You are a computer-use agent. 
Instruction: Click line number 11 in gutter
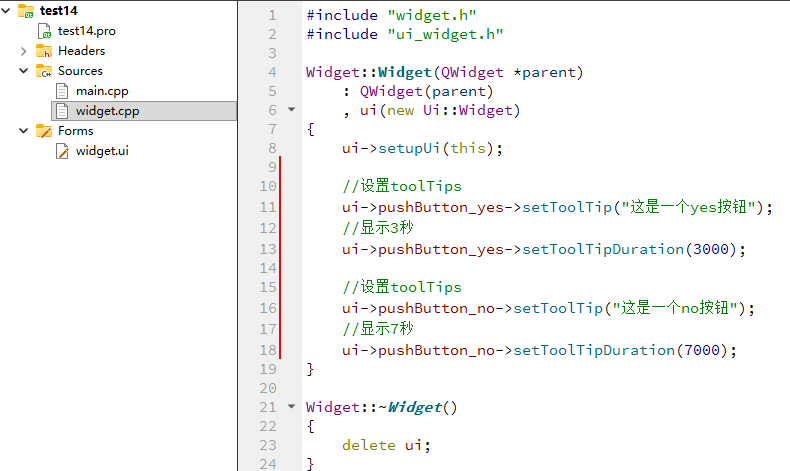point(268,207)
